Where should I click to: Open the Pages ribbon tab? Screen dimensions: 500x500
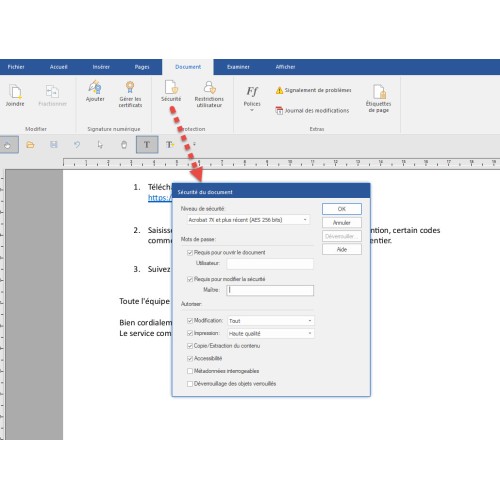(x=142, y=67)
